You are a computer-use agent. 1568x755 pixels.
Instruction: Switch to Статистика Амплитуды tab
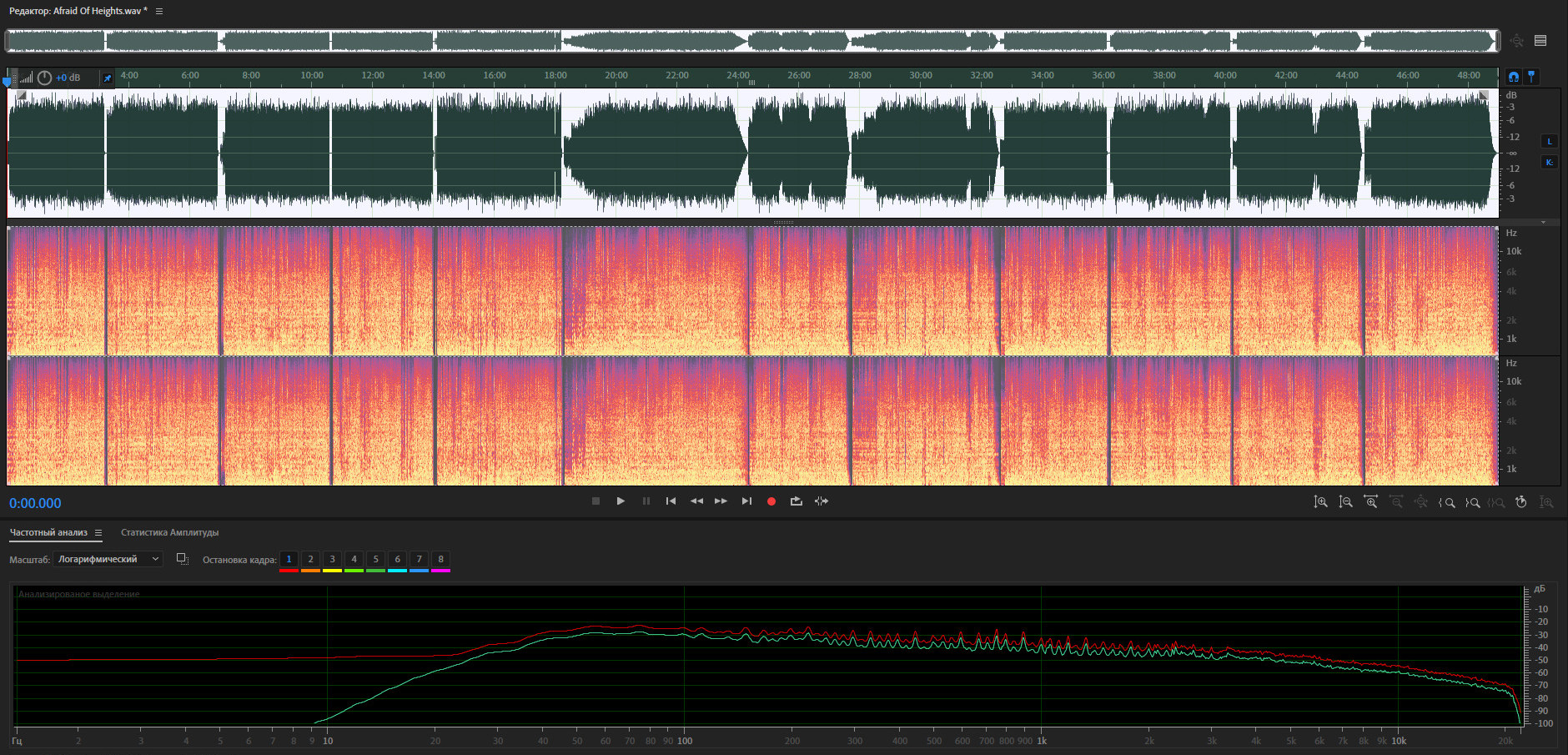[x=169, y=532]
